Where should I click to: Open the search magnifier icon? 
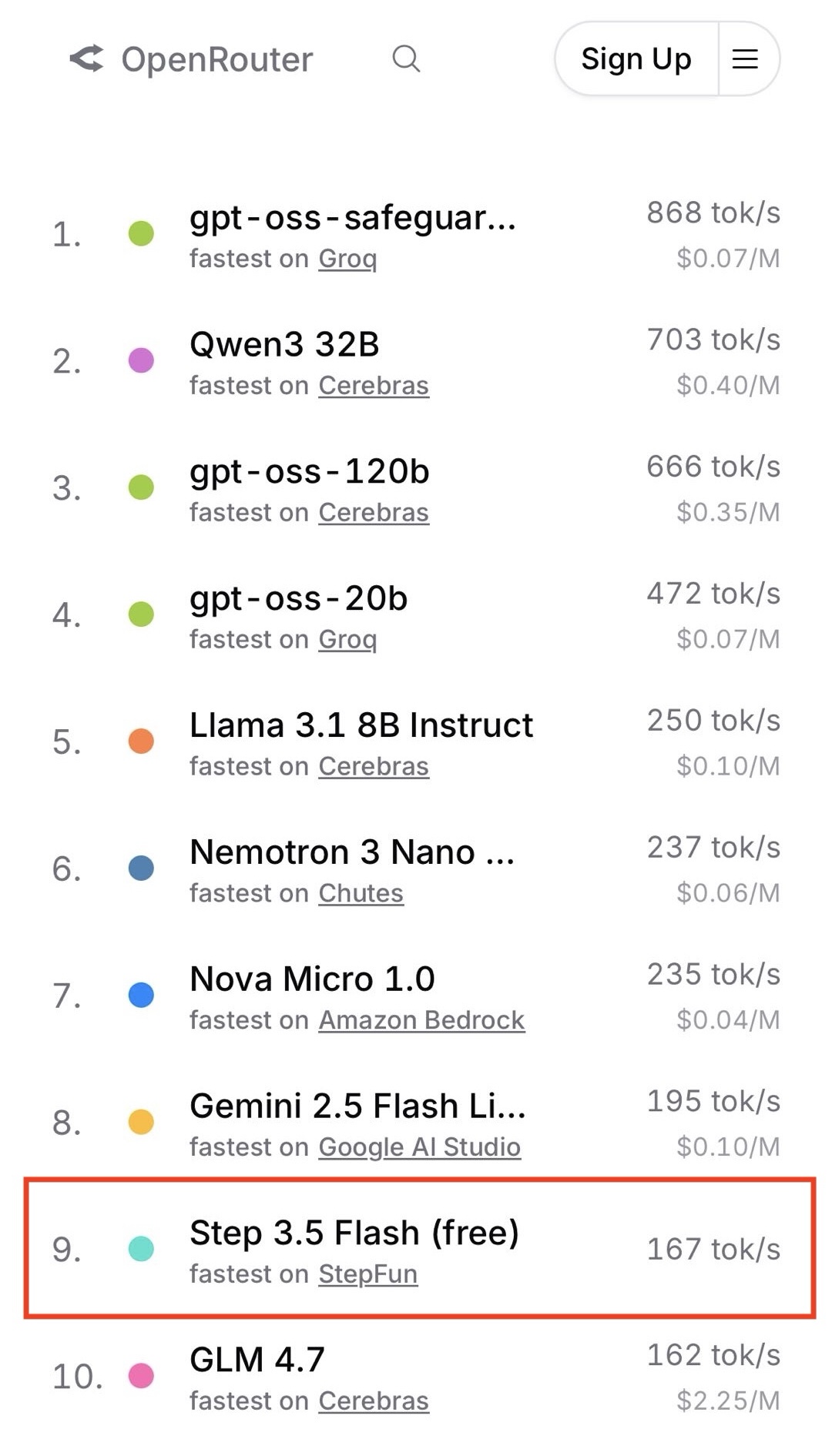click(406, 59)
